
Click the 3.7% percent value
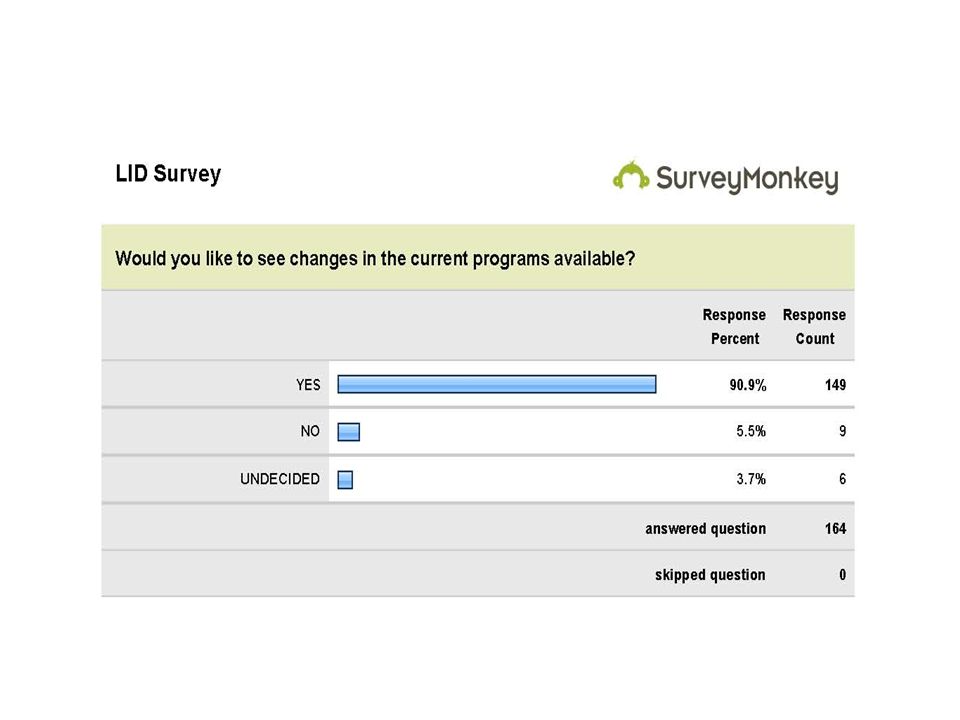pyautogui.click(x=751, y=479)
